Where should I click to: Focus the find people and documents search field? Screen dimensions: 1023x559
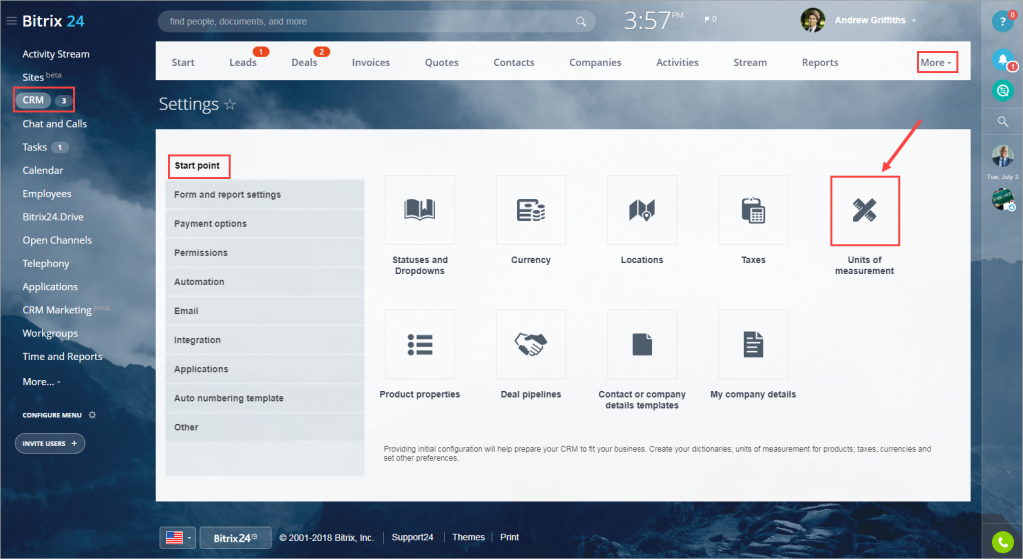(376, 22)
